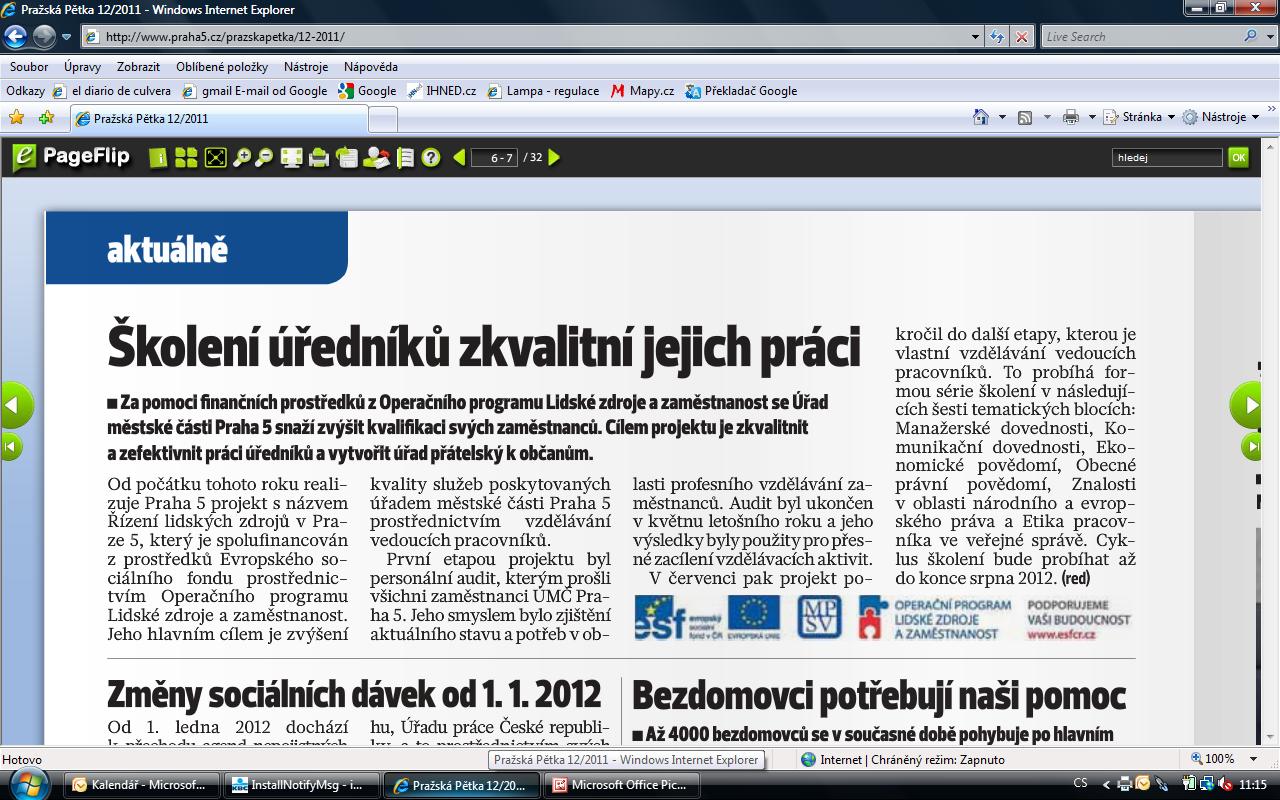The height and width of the screenshot is (800, 1280).
Task: Click the 100% zoom level button
Action: (x=1212, y=759)
